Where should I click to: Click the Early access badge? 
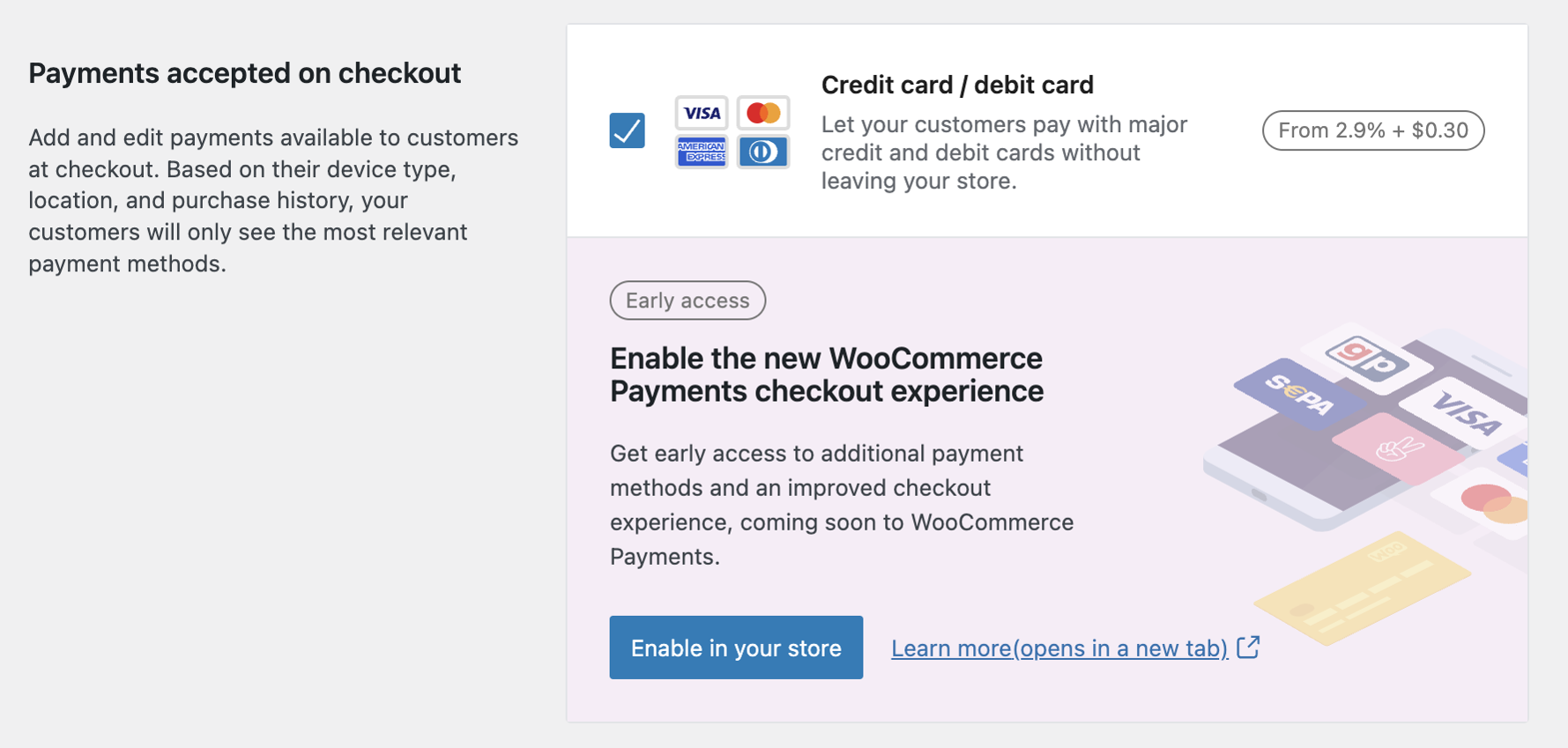[687, 300]
